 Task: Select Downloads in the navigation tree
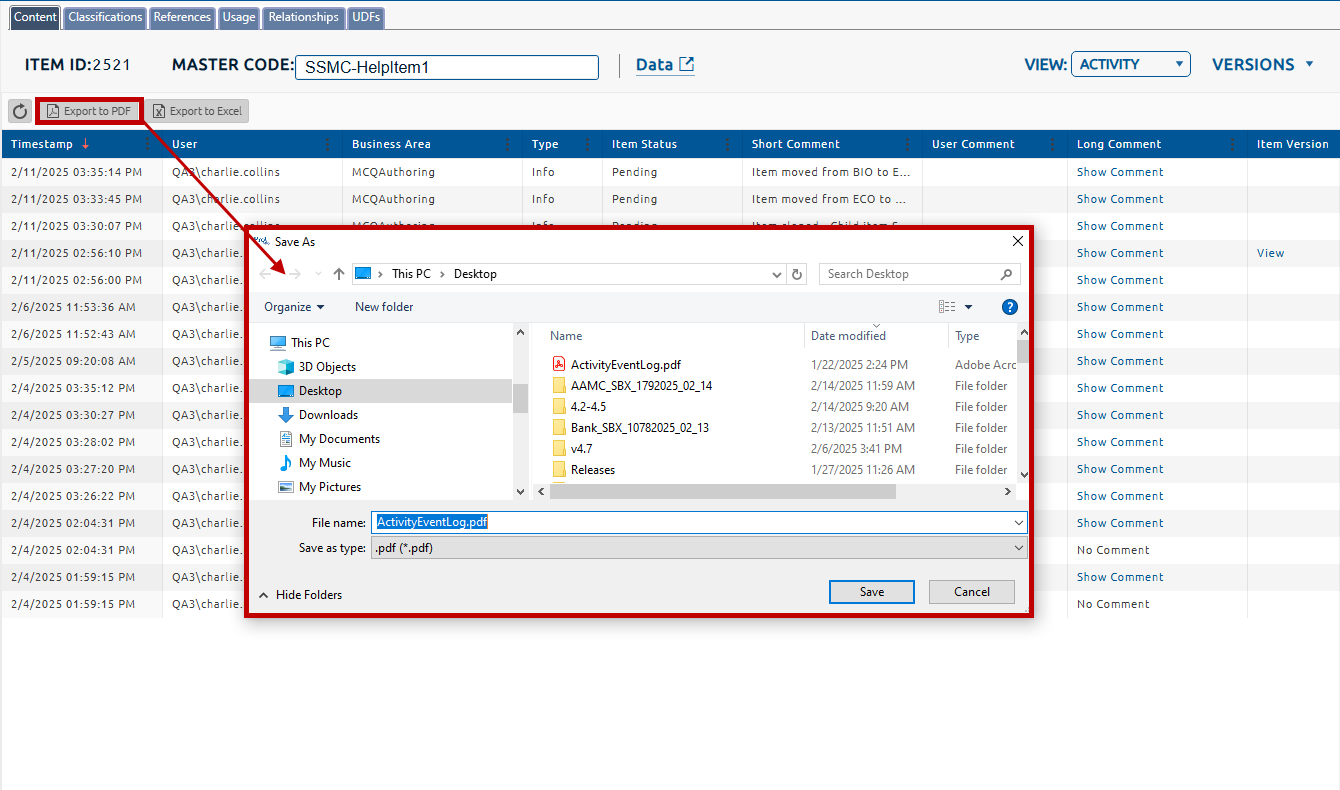tap(328, 415)
